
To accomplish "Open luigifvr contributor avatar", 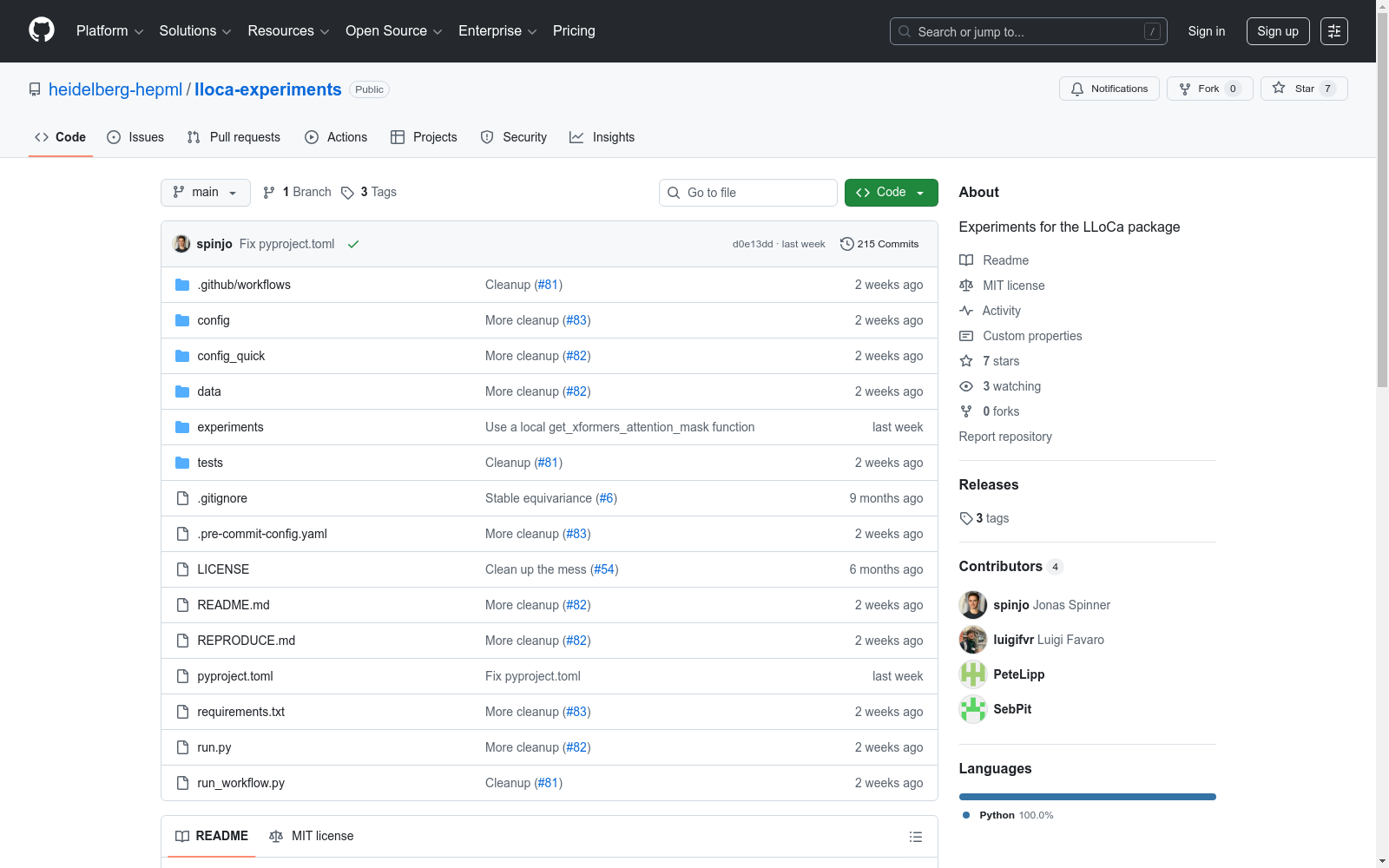I will pyautogui.click(x=973, y=640).
